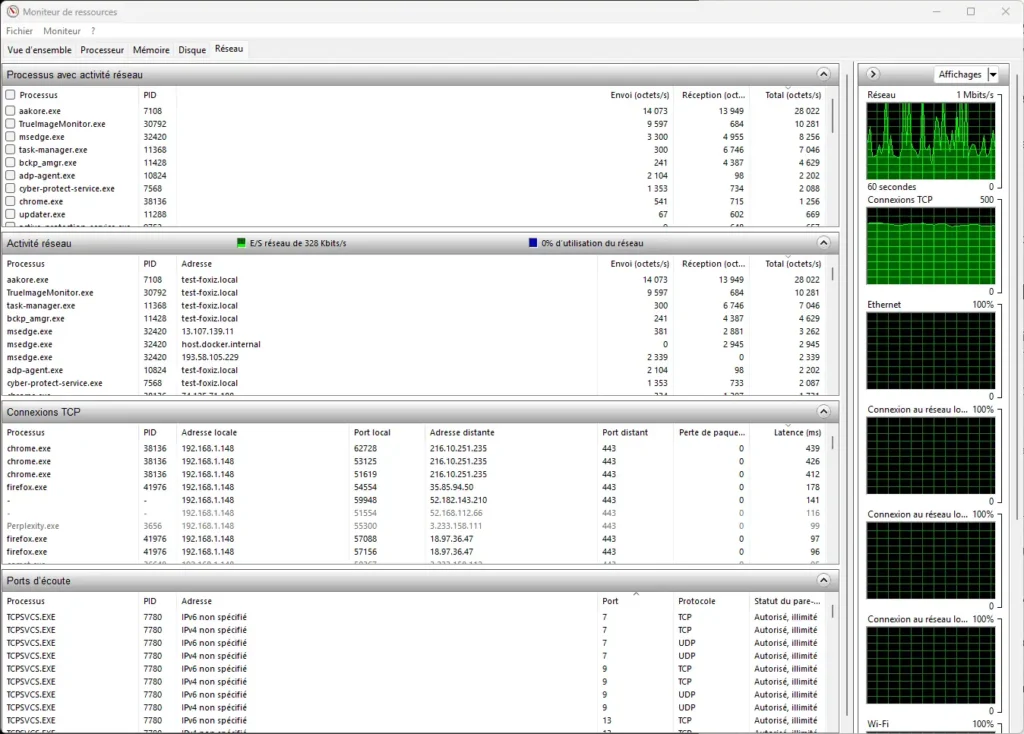Collapse the Activité réseau section chevron
1024x734 pixels.
pos(823,243)
